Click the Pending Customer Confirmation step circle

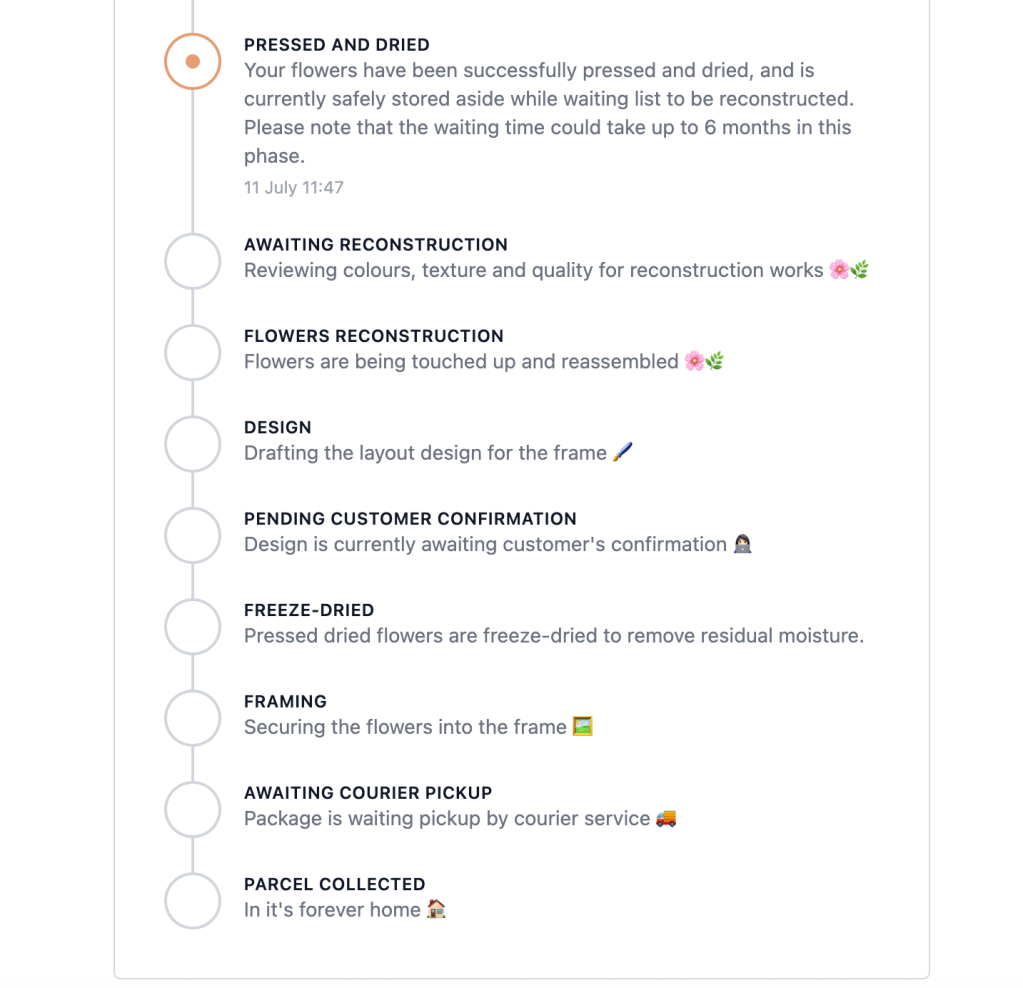[x=192, y=535]
